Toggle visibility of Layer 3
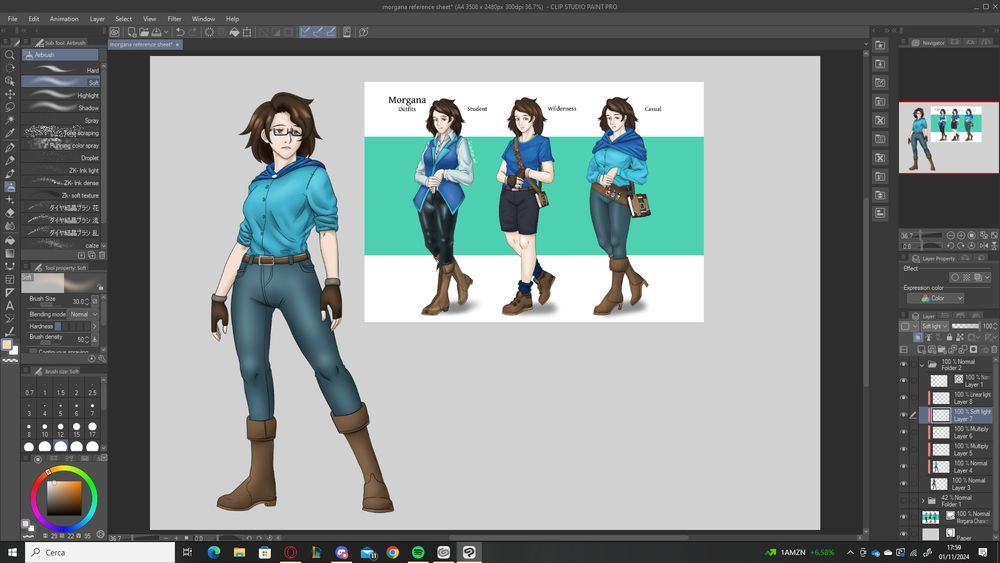This screenshot has height=563, width=1000. tap(904, 483)
